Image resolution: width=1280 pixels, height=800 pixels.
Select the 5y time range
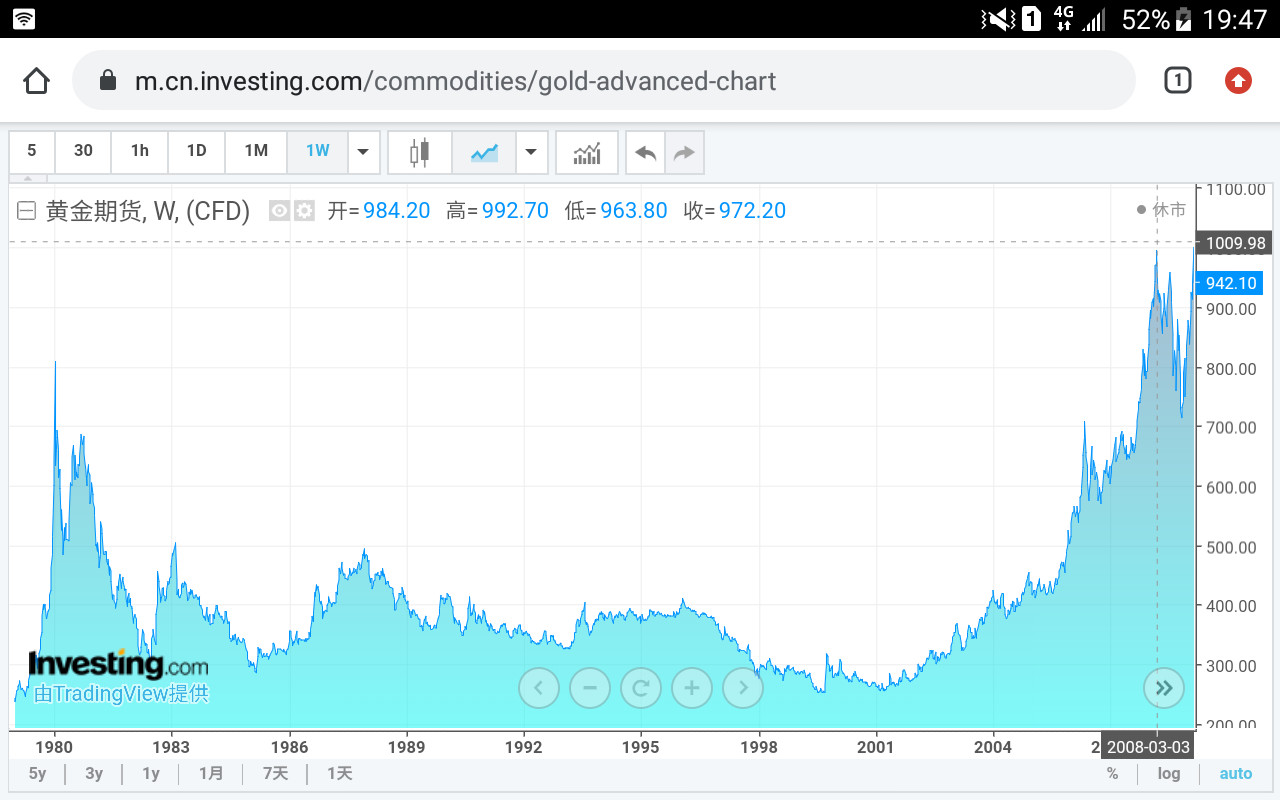37,773
